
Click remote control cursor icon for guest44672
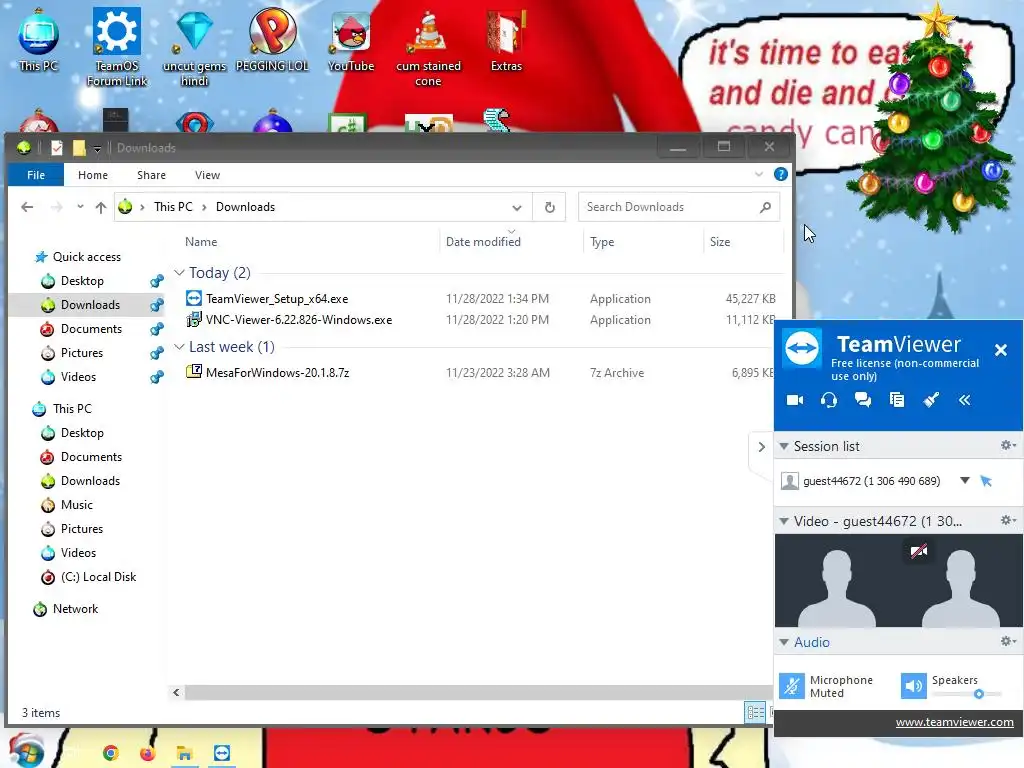click(x=986, y=481)
